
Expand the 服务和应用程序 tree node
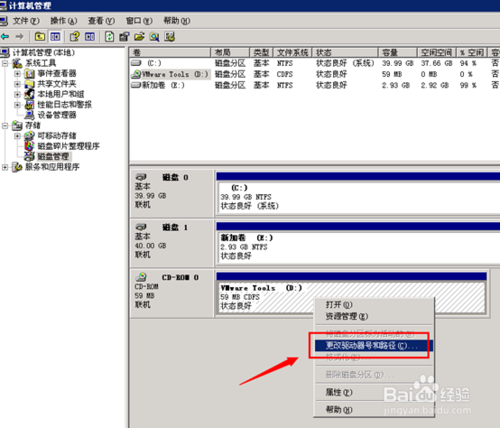(5, 167)
